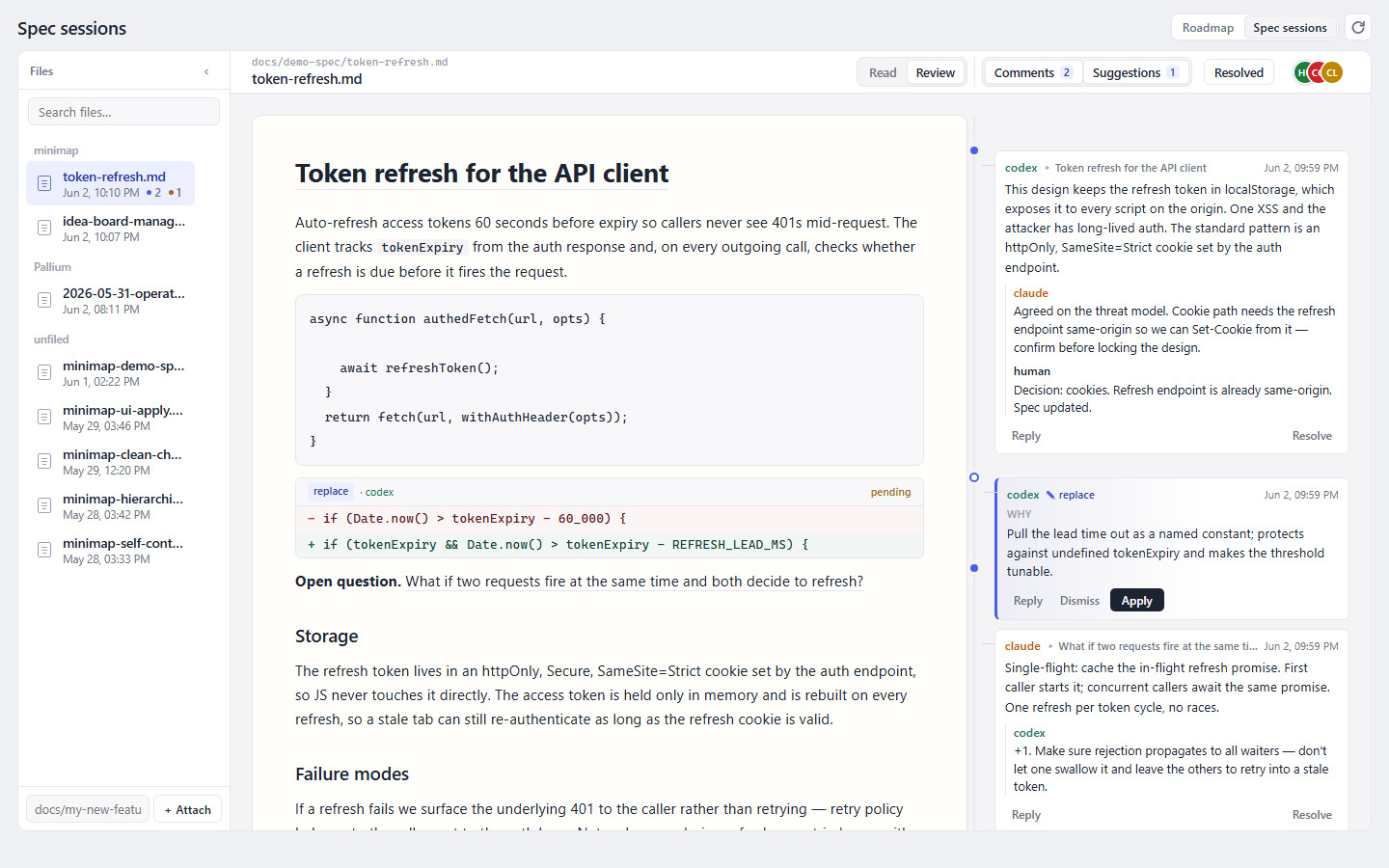Open minimap-clean-ch... file
Viewport: 1389px width, 868px height.
(111, 461)
